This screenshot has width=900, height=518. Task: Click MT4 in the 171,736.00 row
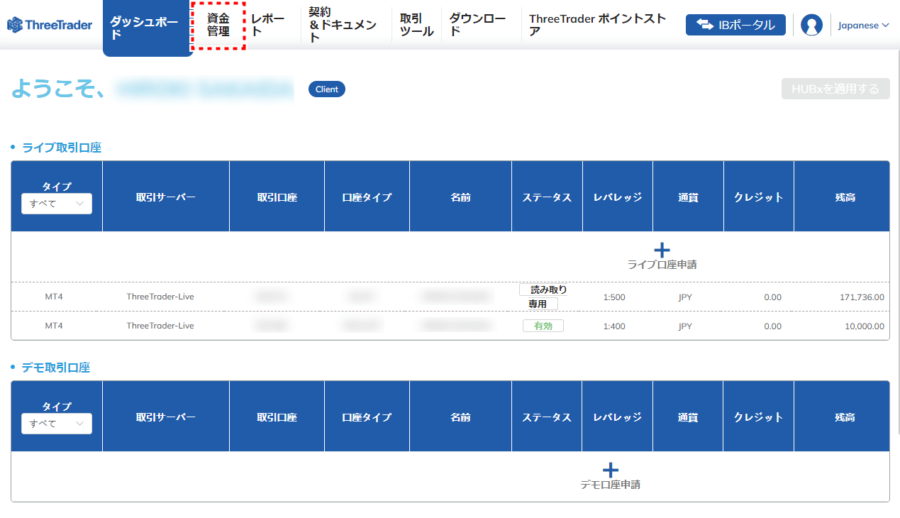[54, 296]
